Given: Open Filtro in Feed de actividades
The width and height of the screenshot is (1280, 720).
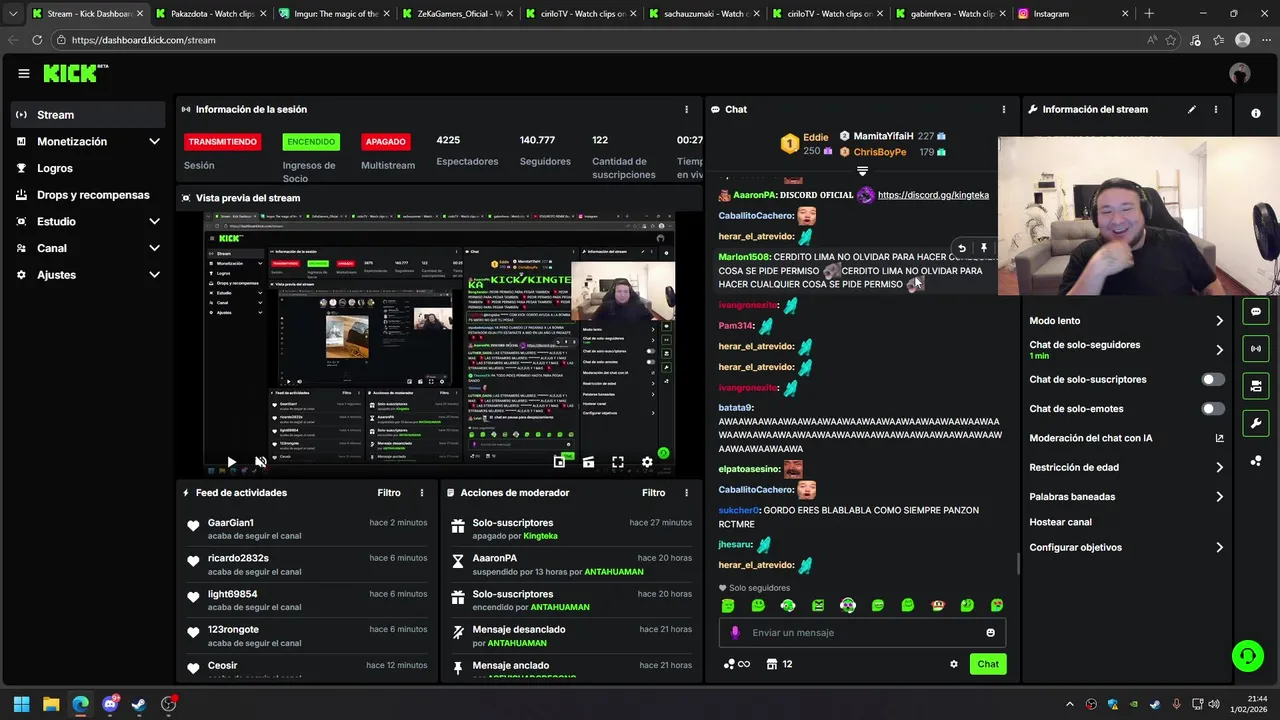Looking at the screenshot, I should click(389, 493).
